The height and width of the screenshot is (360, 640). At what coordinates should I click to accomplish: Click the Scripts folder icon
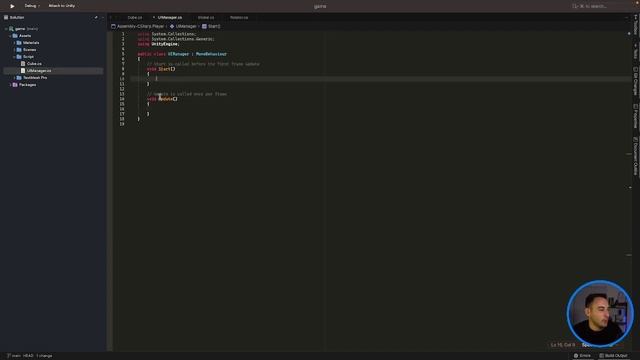[x=19, y=57]
